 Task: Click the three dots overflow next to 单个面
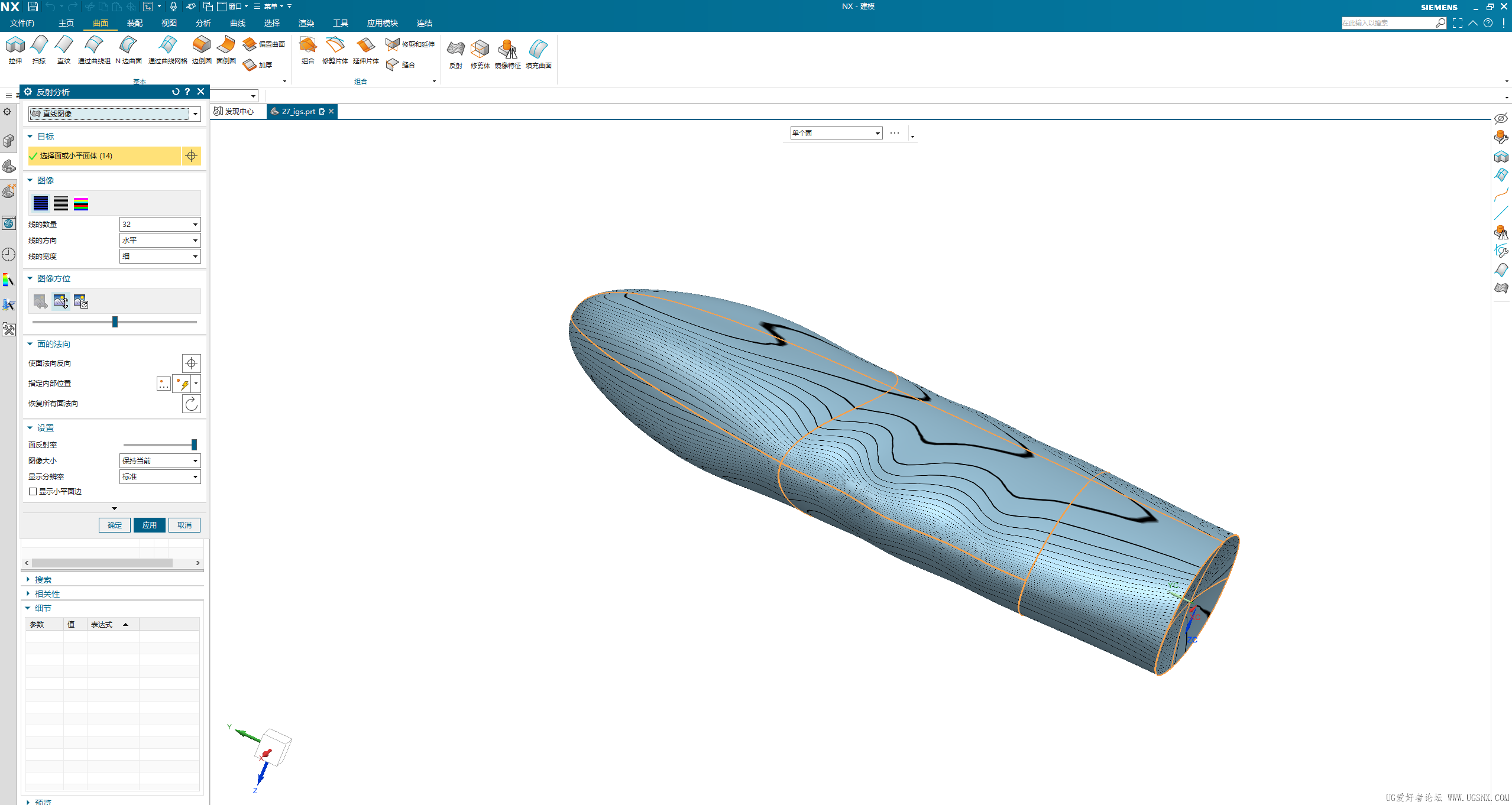click(895, 133)
